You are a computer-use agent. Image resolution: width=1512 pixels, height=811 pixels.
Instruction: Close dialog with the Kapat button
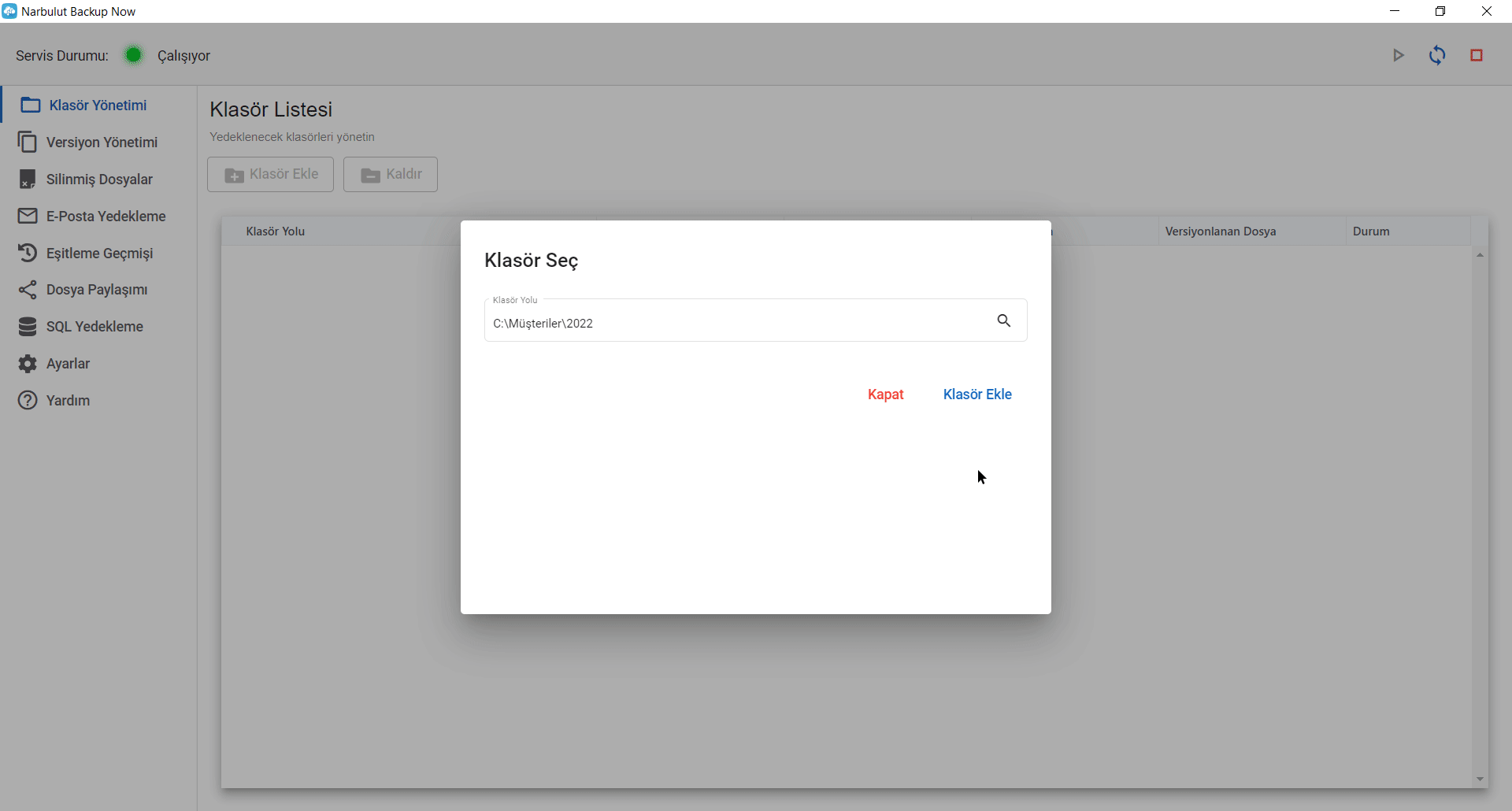[885, 394]
